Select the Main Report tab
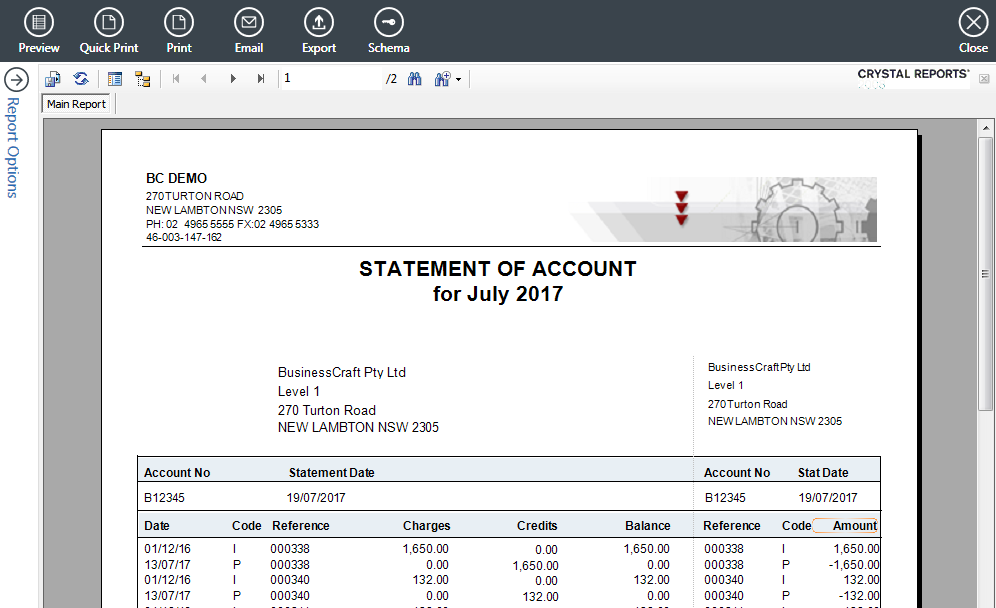The width and height of the screenshot is (996, 608). tap(76, 104)
